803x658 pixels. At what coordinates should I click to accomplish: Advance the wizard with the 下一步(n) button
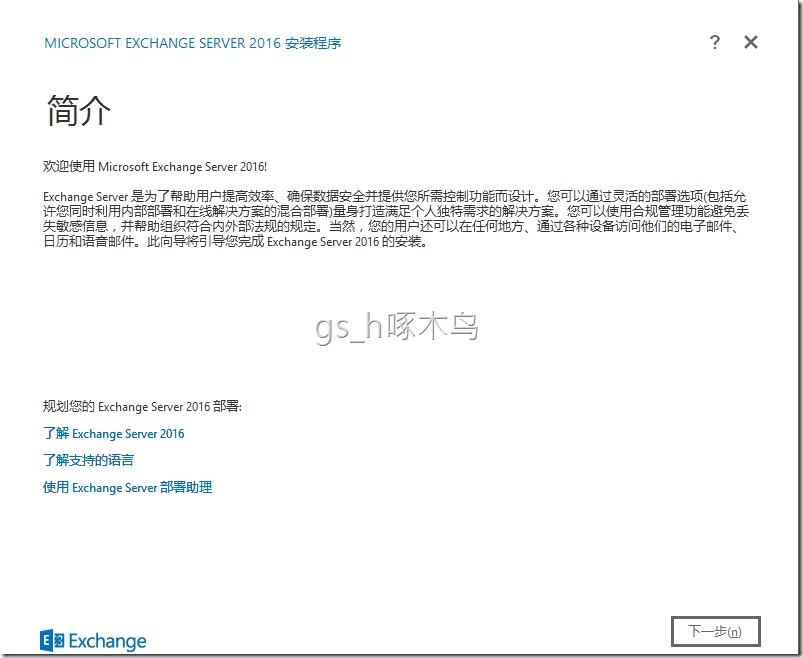pos(716,631)
